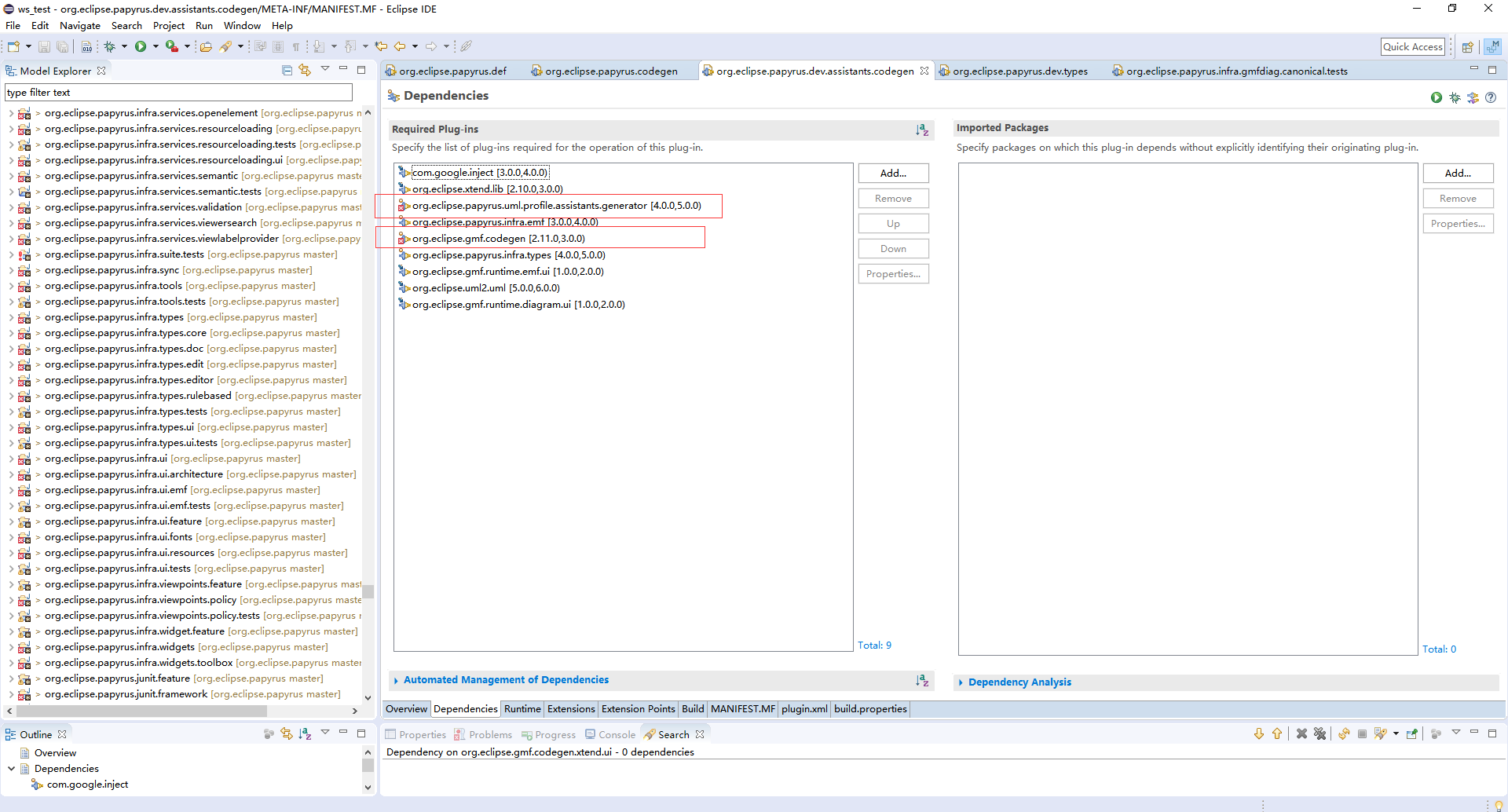Click Add... for Imported Packages
The width and height of the screenshot is (1508, 812).
pyautogui.click(x=1458, y=173)
